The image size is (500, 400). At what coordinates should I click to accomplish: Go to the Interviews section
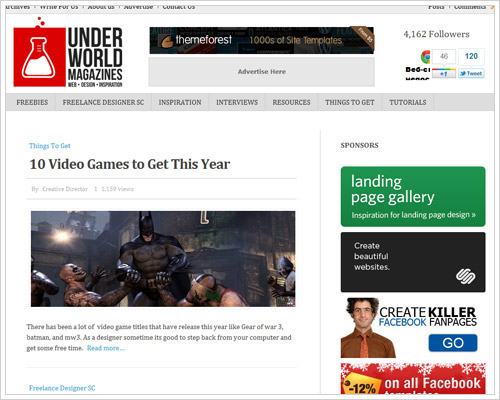point(237,102)
